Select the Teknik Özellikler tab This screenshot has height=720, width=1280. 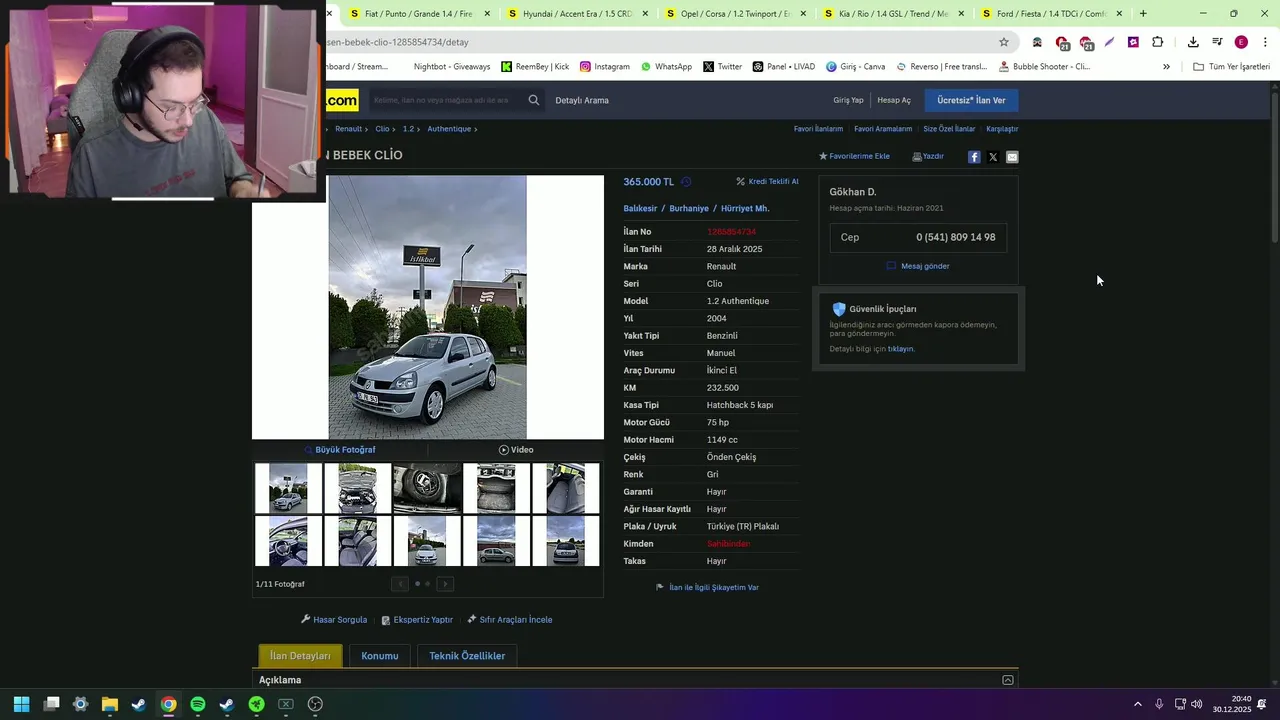[x=467, y=656]
